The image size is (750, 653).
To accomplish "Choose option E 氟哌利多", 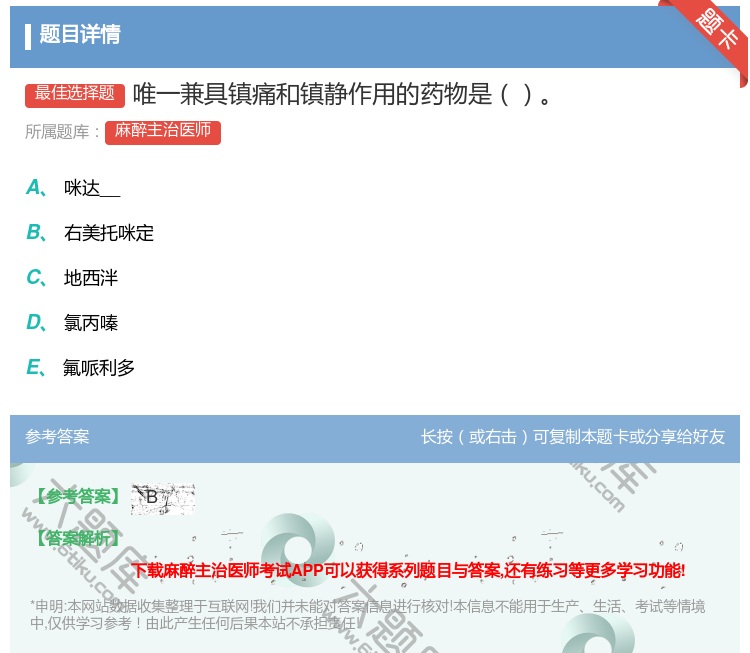I will [80, 368].
